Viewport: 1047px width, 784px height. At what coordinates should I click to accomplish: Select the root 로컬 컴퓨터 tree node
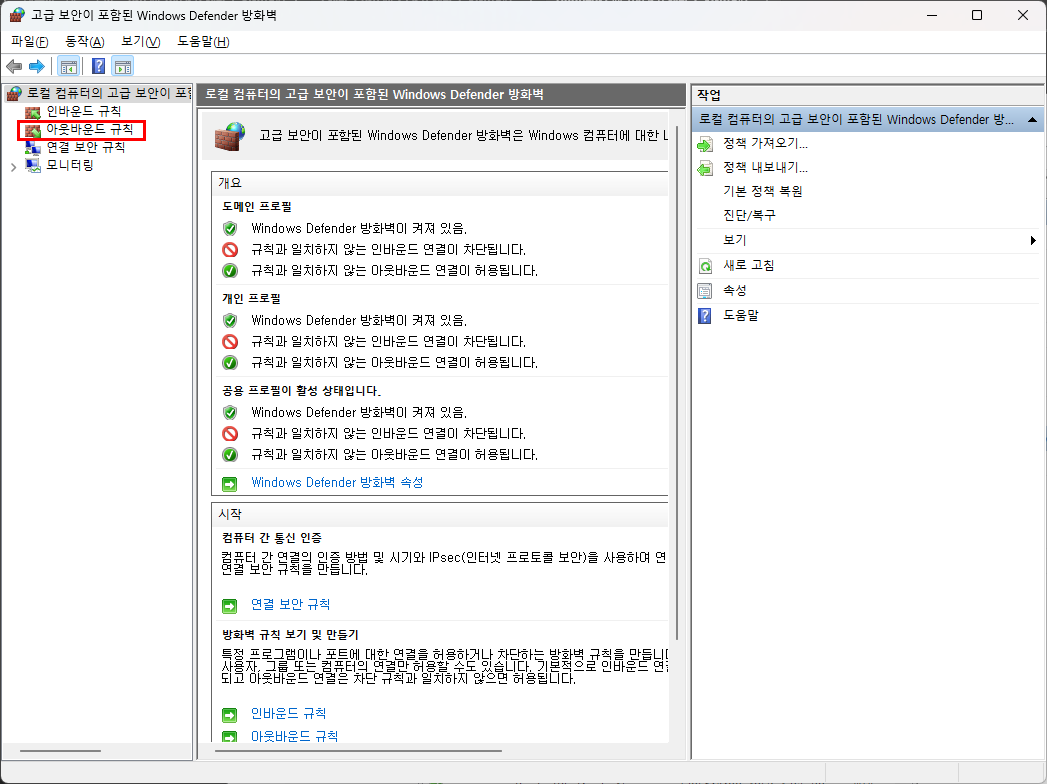[x=109, y=93]
